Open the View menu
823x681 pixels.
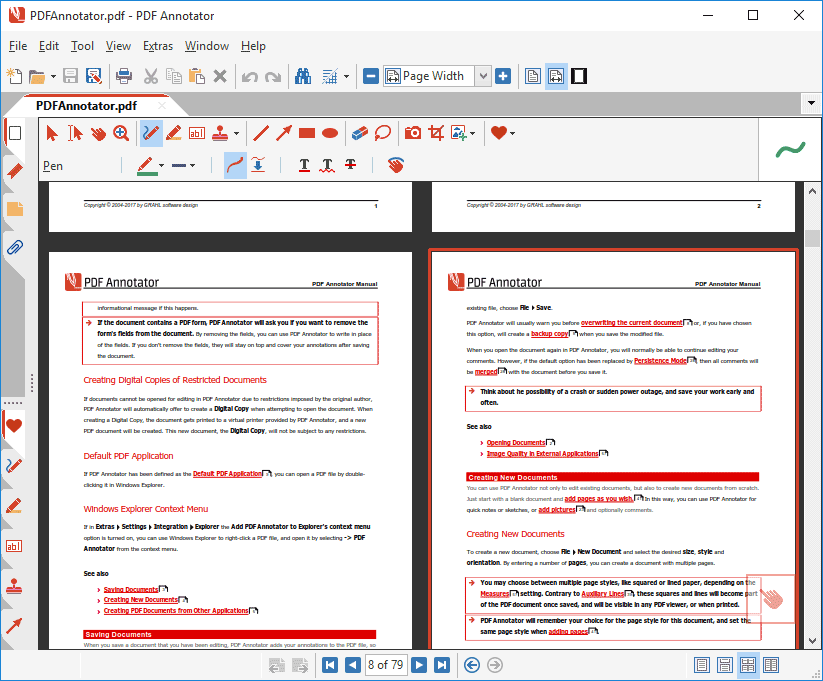pyautogui.click(x=118, y=46)
